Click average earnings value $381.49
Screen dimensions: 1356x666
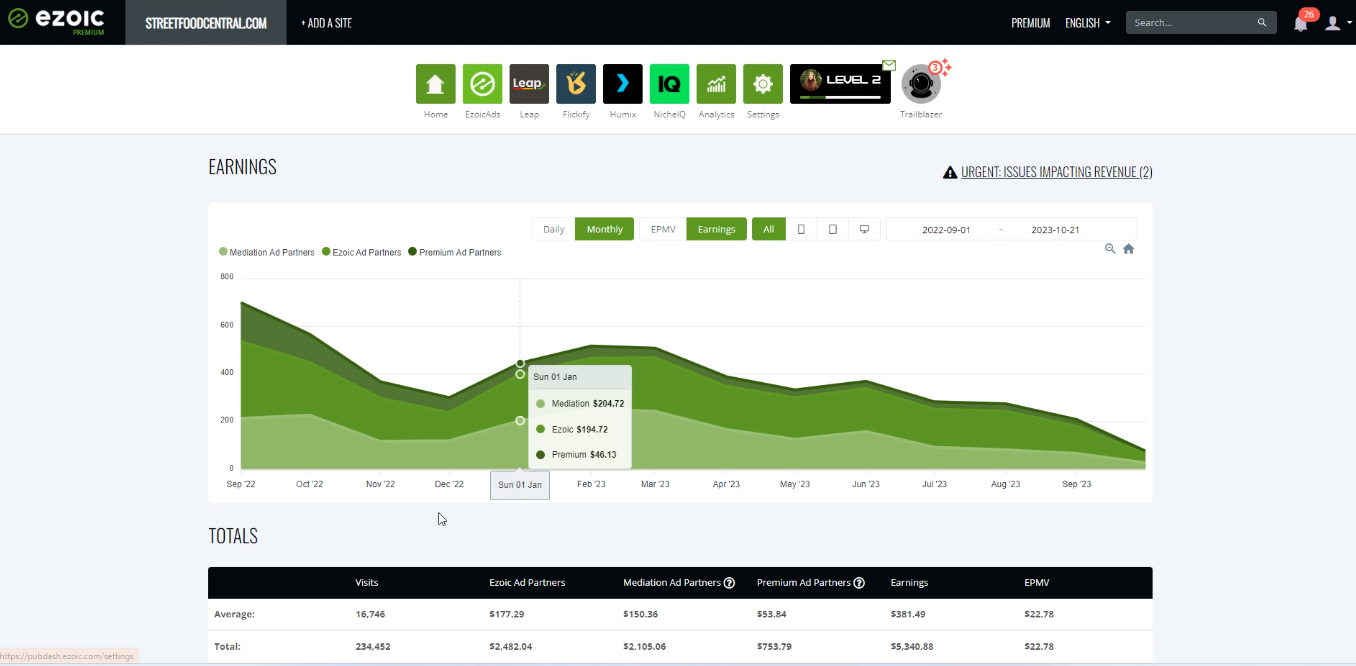coord(911,614)
